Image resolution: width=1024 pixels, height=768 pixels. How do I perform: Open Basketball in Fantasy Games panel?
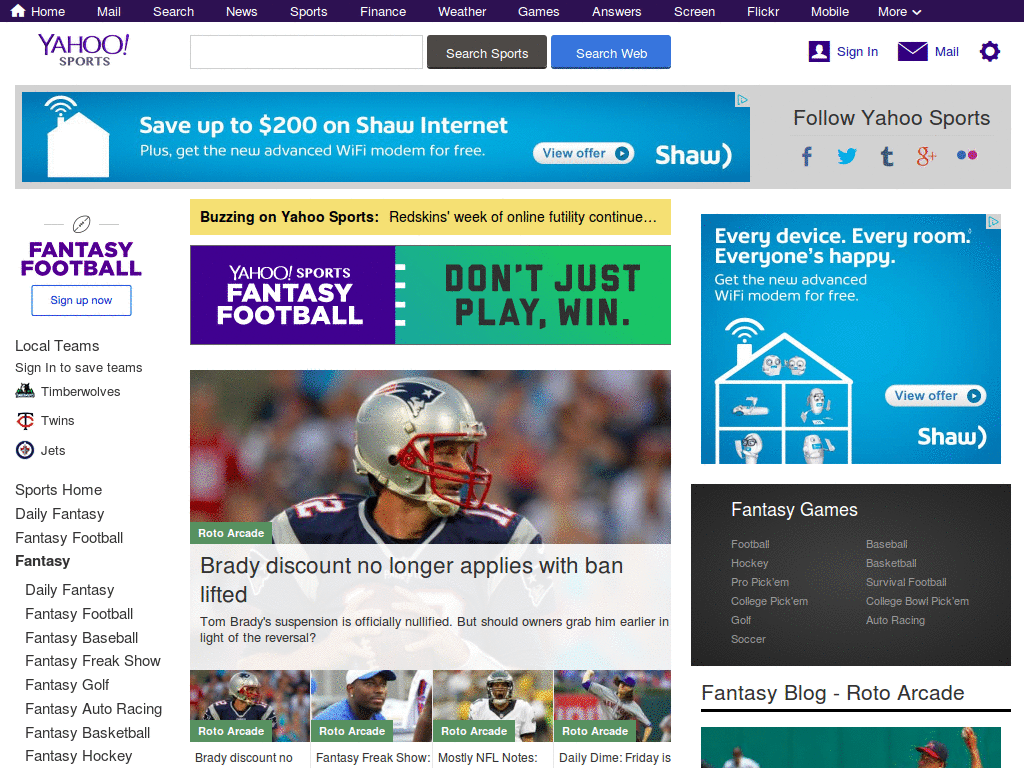coord(891,563)
